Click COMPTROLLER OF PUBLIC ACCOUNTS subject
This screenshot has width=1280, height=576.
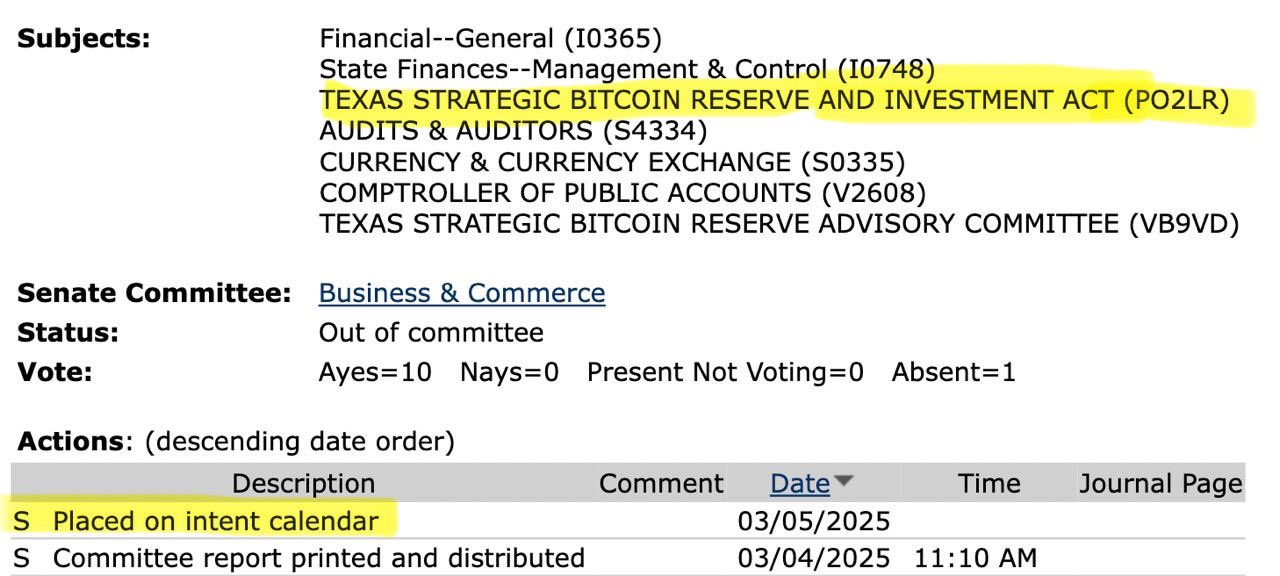pyautogui.click(x=622, y=192)
